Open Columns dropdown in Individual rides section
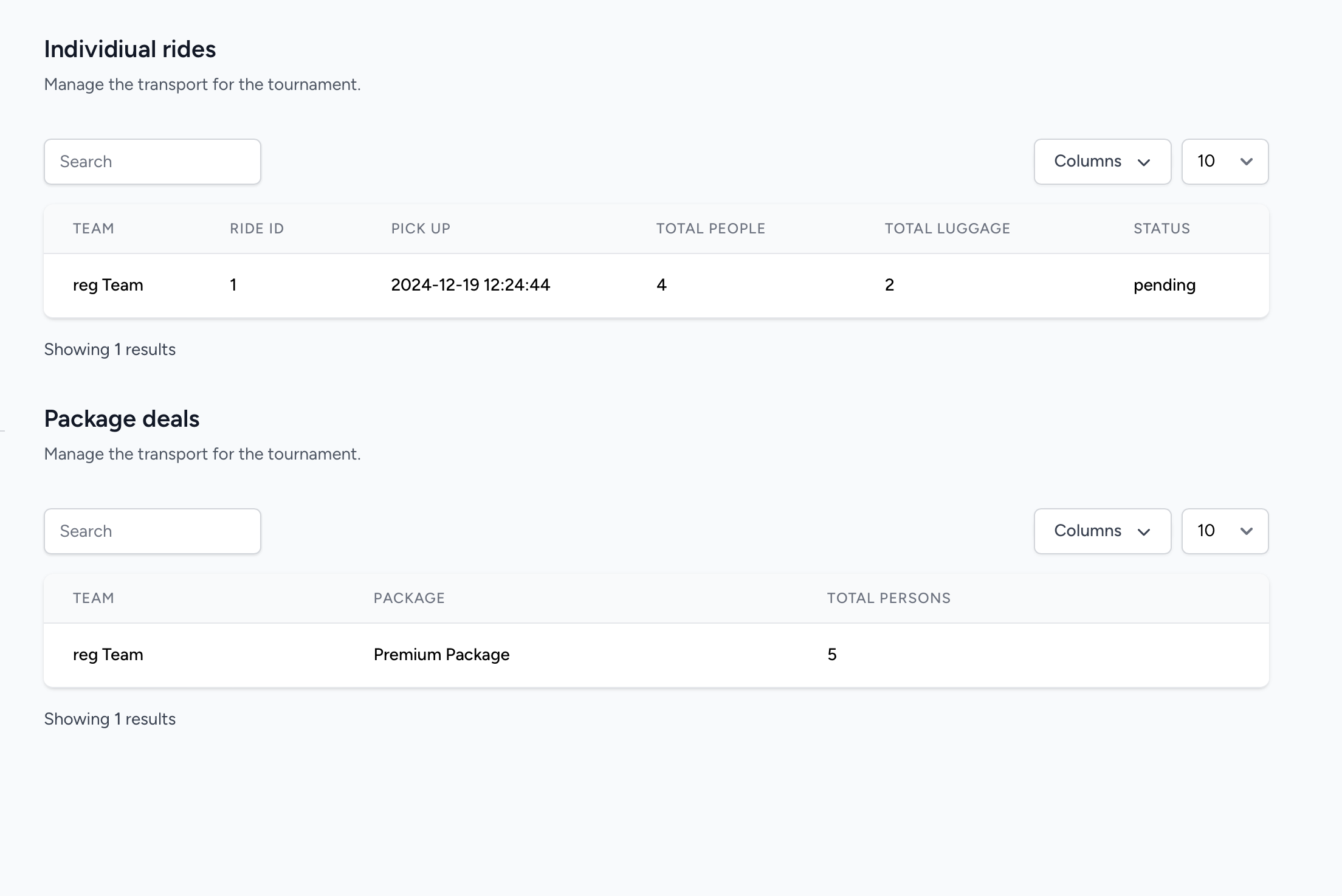The image size is (1342, 896). 1102,162
